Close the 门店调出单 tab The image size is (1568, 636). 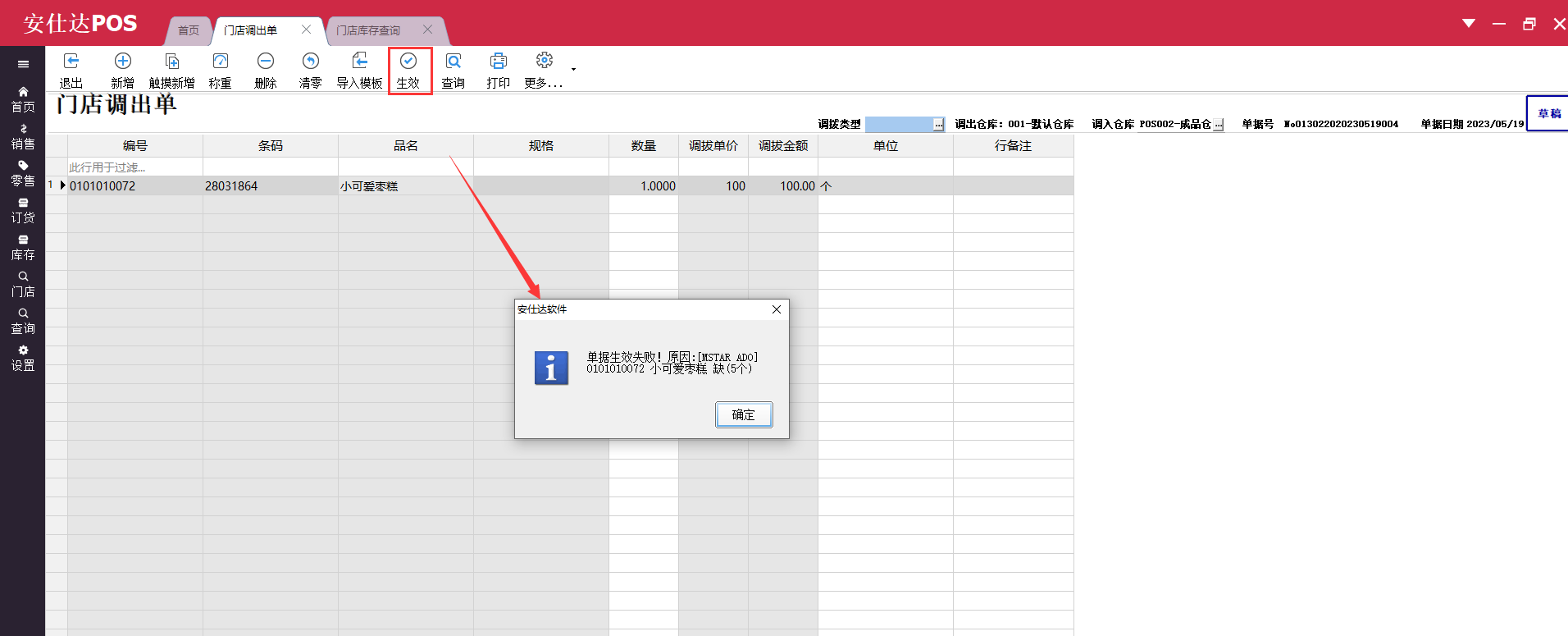[x=307, y=30]
